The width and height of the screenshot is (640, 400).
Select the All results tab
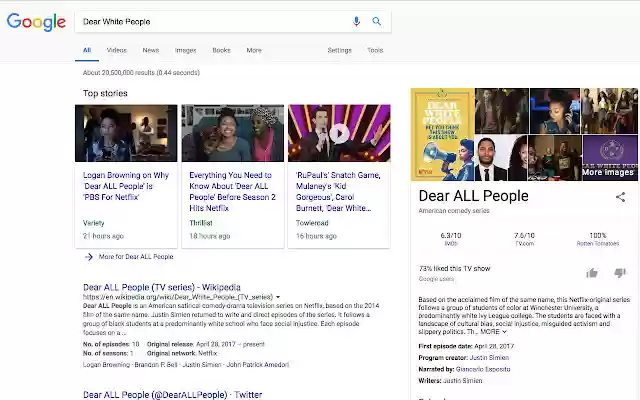[87, 50]
